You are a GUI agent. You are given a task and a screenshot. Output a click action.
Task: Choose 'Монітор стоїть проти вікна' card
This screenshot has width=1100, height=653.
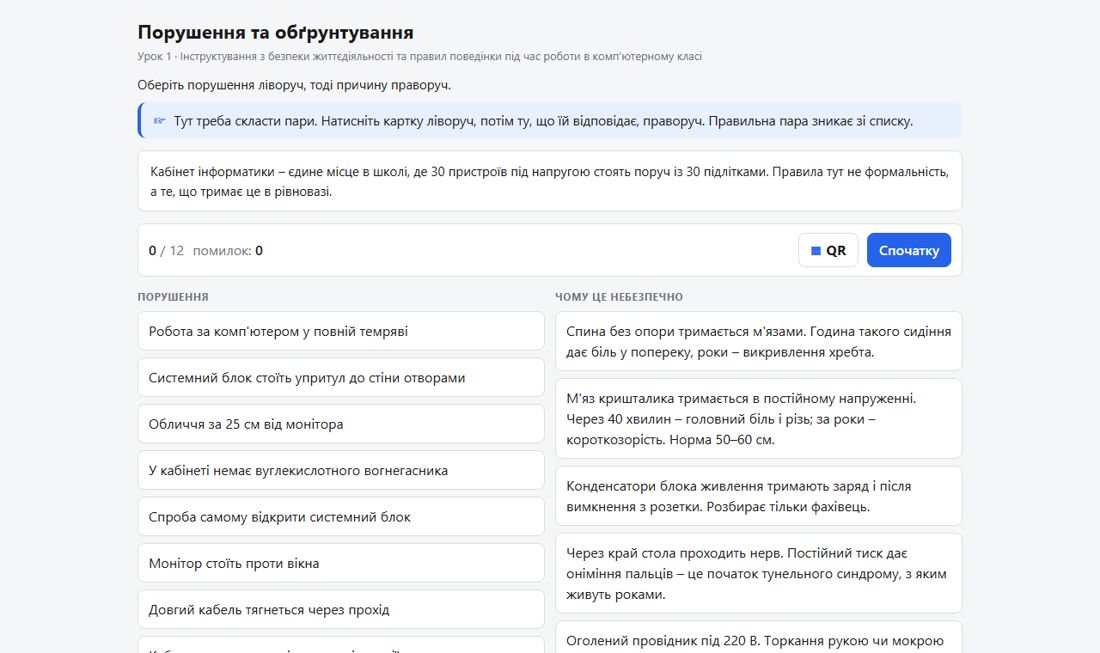point(341,563)
